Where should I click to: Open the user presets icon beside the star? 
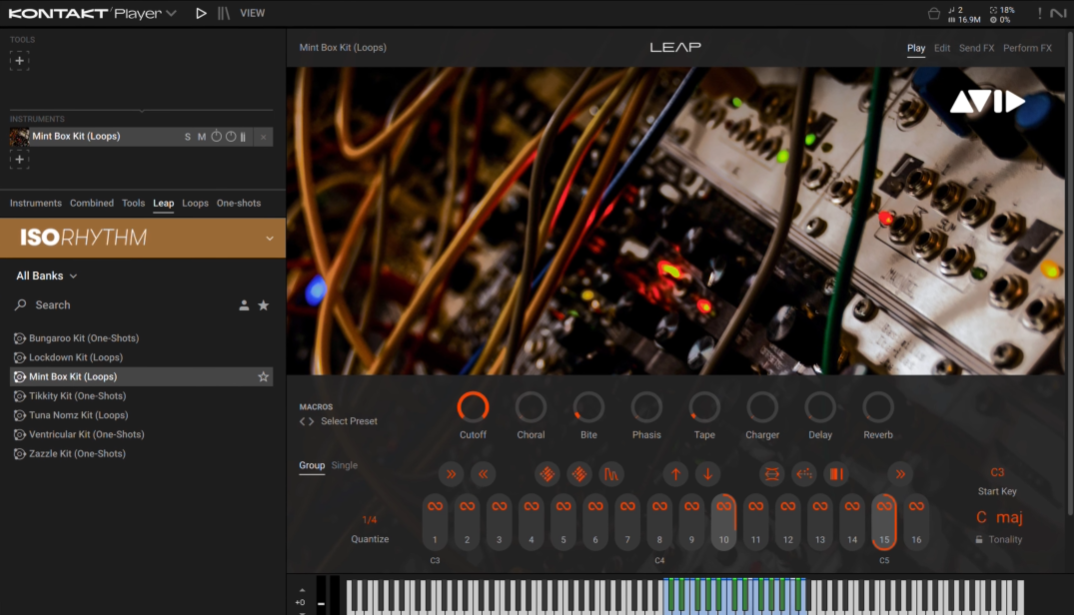(243, 304)
